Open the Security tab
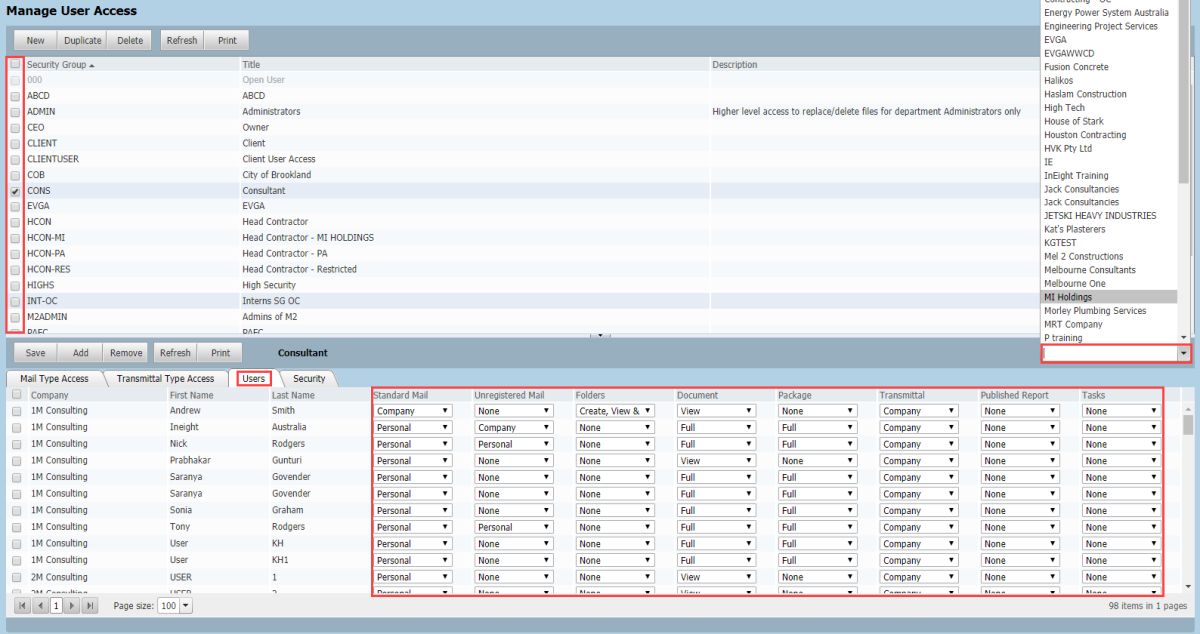Screen dimensions: 1200x634 click(x=309, y=379)
